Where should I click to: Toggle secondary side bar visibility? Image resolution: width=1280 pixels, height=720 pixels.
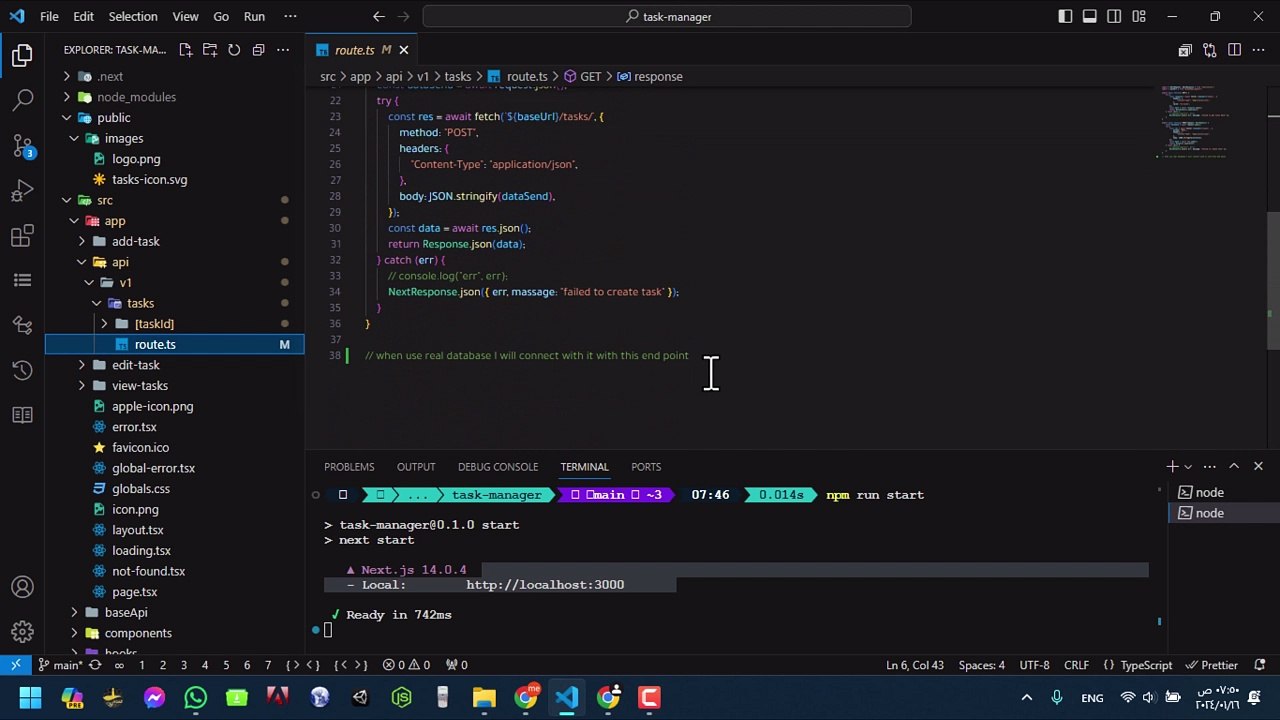(x=1114, y=16)
